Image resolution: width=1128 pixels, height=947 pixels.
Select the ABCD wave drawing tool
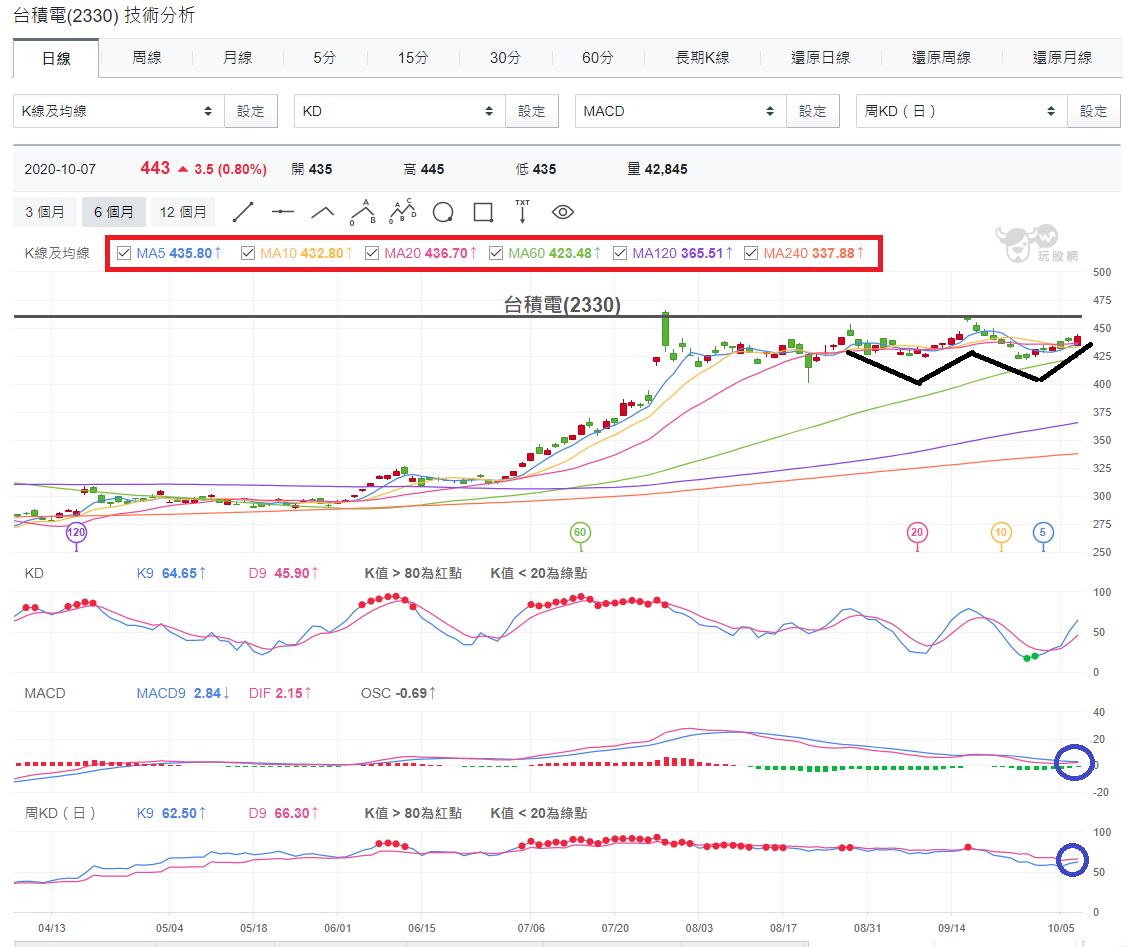[x=402, y=212]
